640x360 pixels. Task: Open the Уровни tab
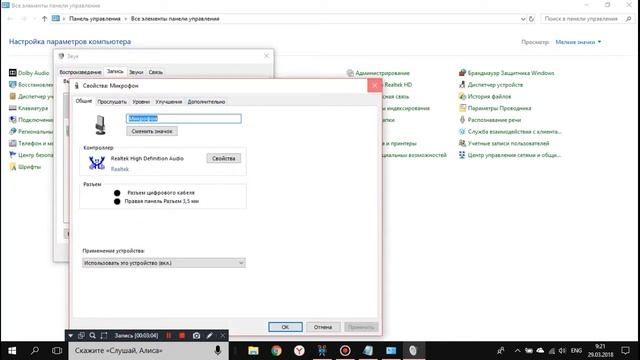(x=141, y=102)
